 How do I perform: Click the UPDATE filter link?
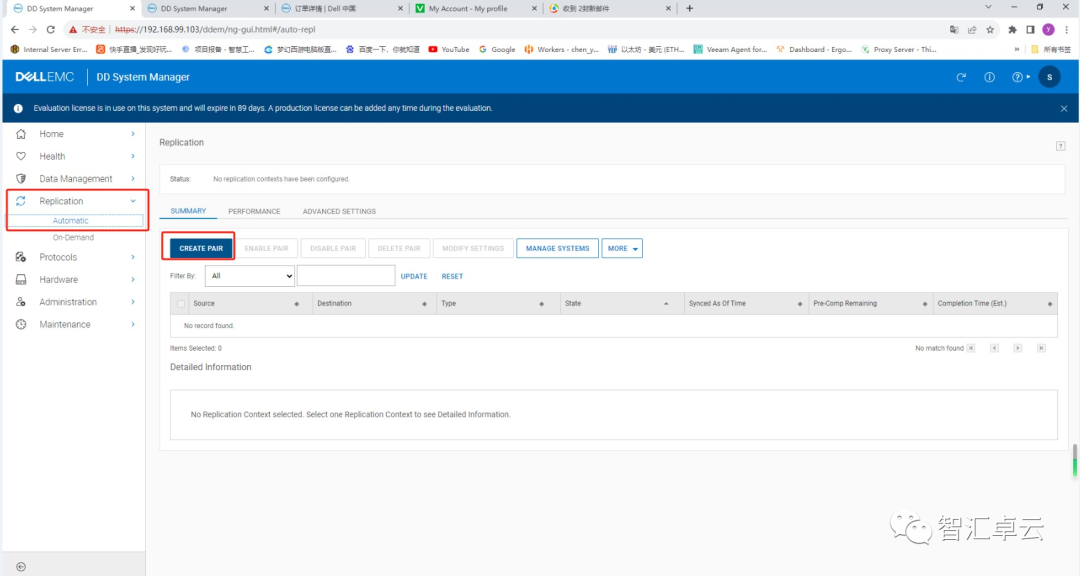click(414, 276)
